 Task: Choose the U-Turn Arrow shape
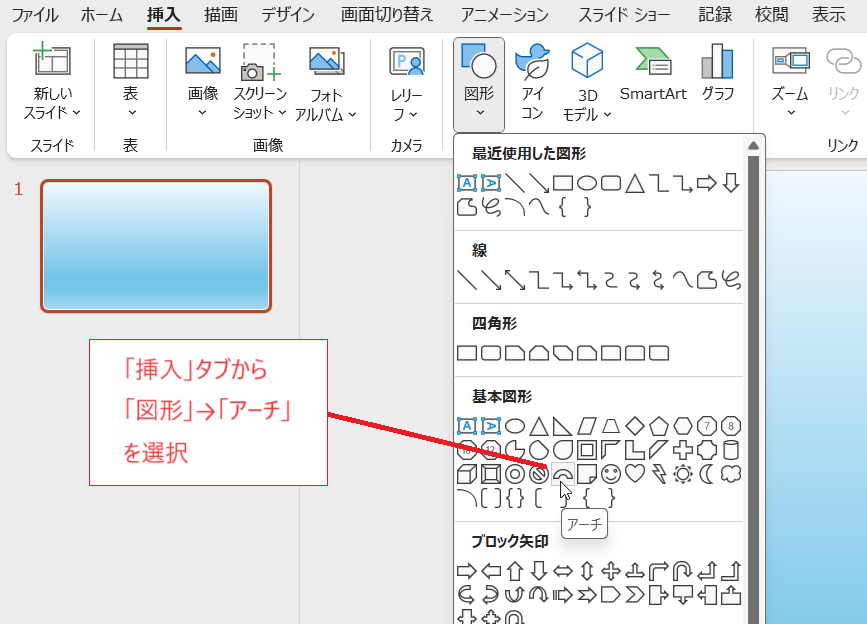(683, 570)
